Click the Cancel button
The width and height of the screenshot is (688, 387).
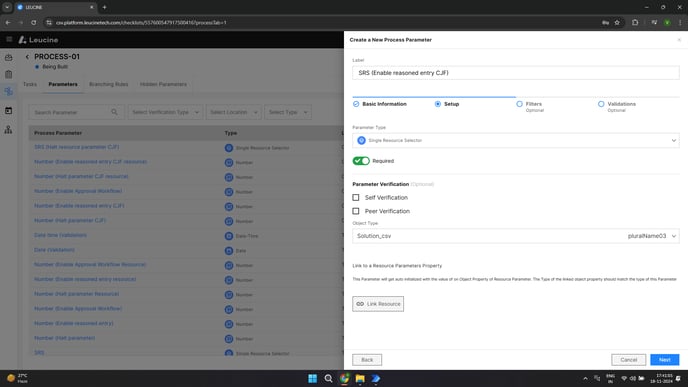click(628, 360)
